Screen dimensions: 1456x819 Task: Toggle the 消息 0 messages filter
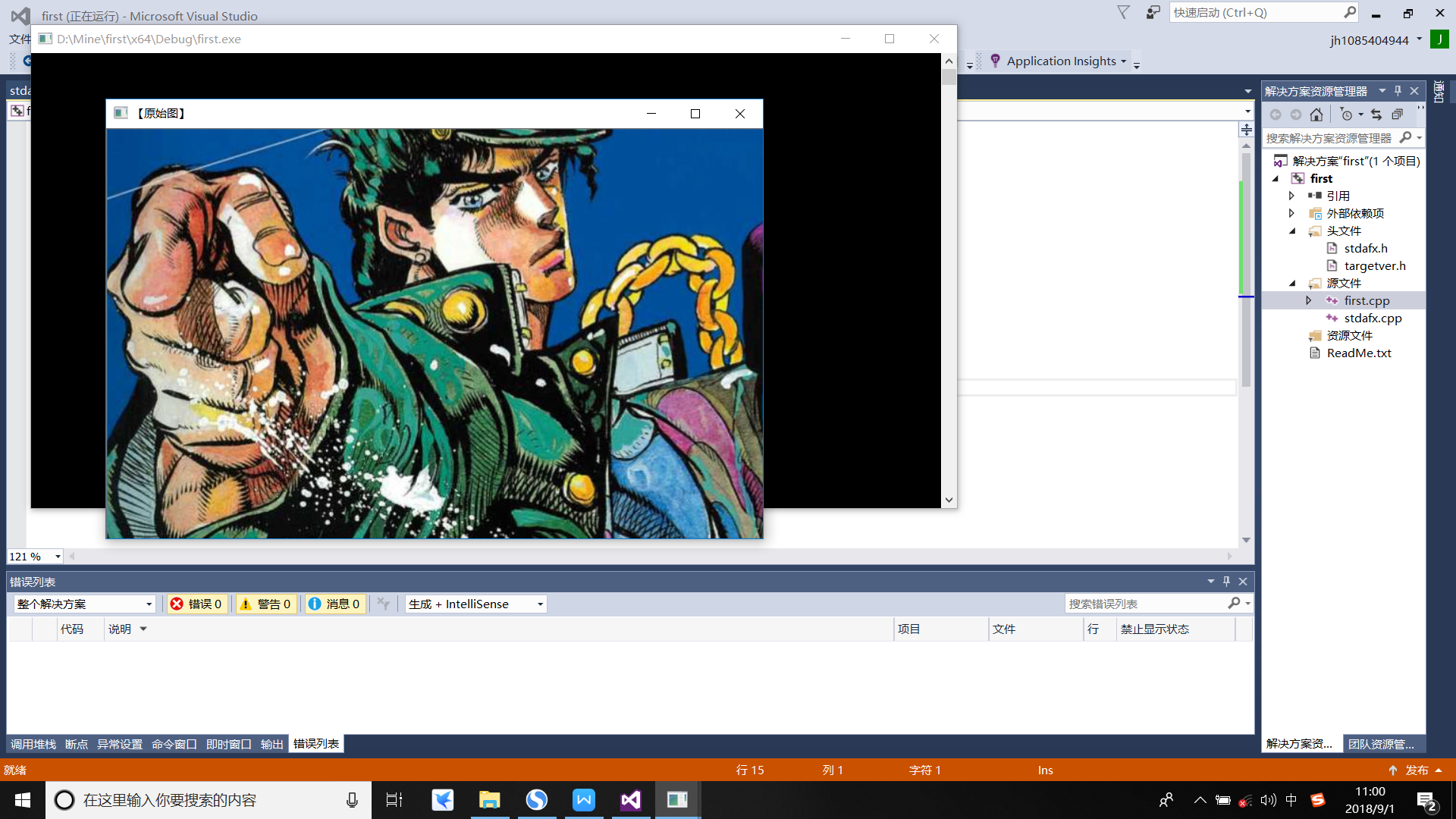[334, 604]
